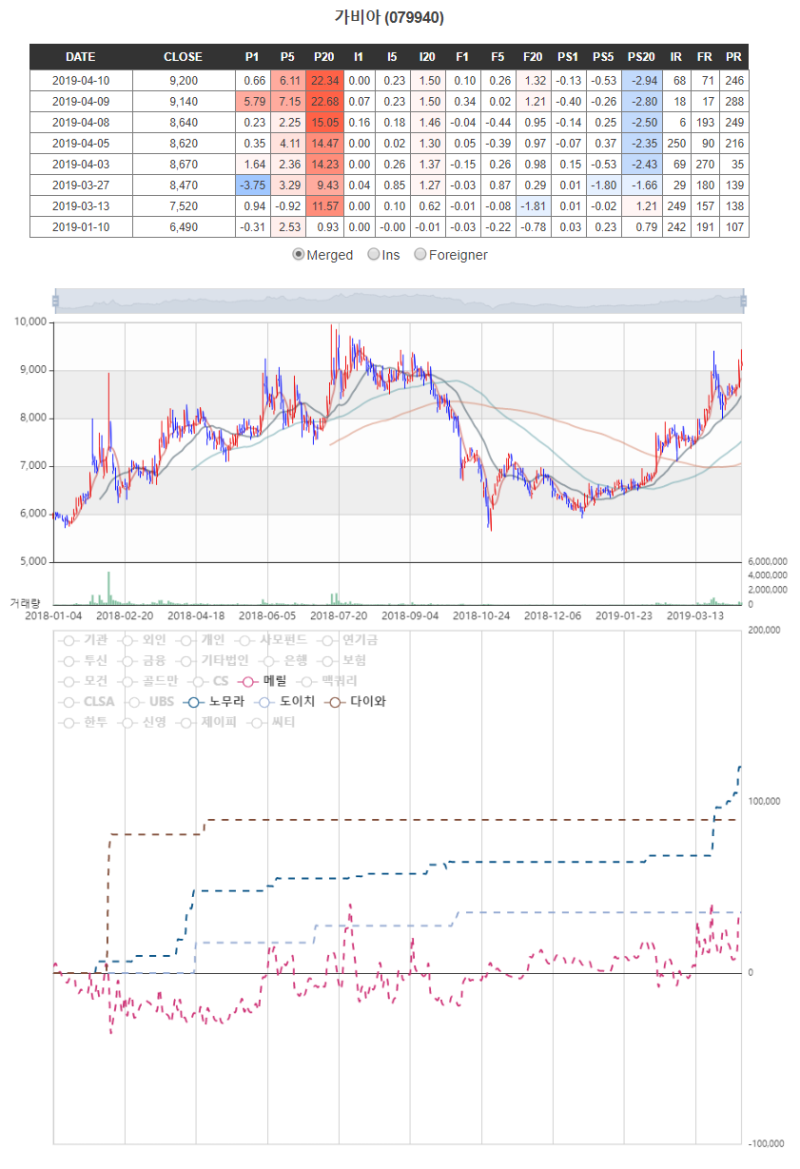The height and width of the screenshot is (1169, 800).
Task: Grab the right range navigator handle
Action: [743, 300]
